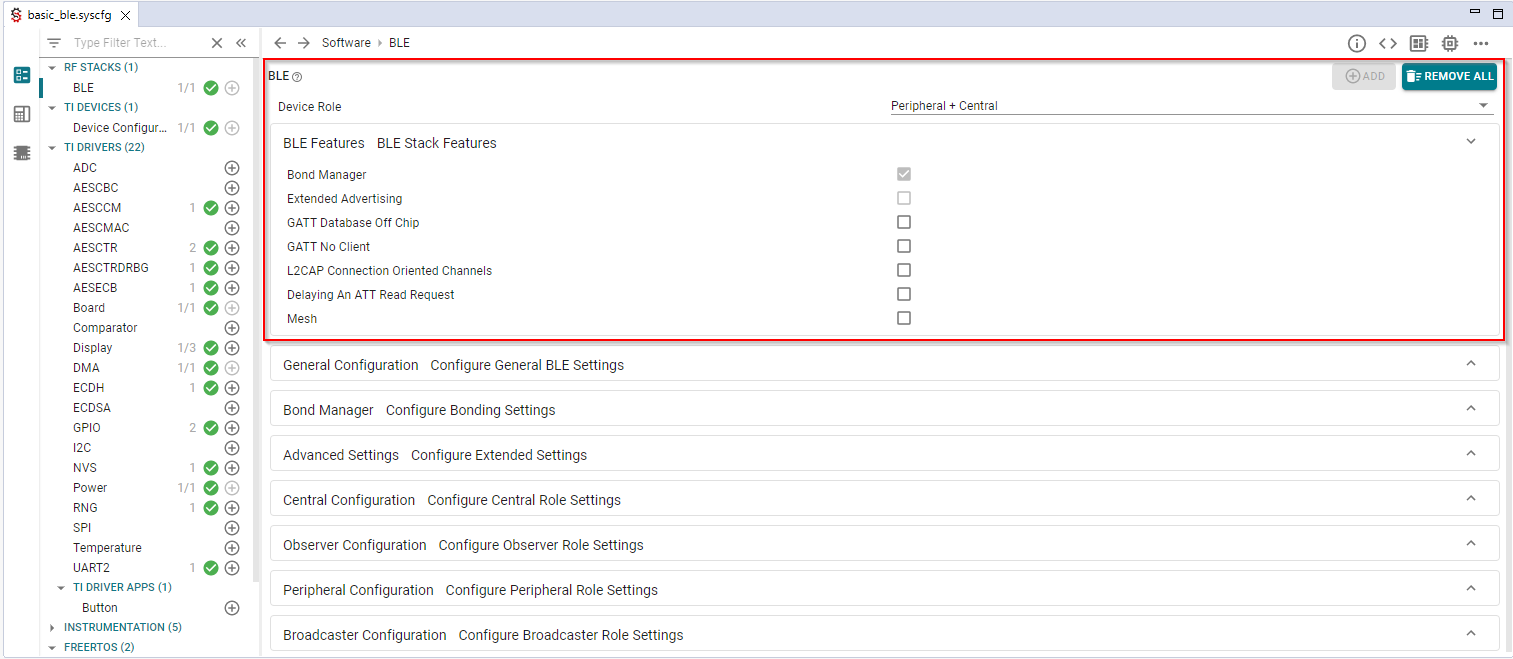Screen dimensions: 1513x659
Task: Click the green status check beside Display
Action: coord(210,347)
